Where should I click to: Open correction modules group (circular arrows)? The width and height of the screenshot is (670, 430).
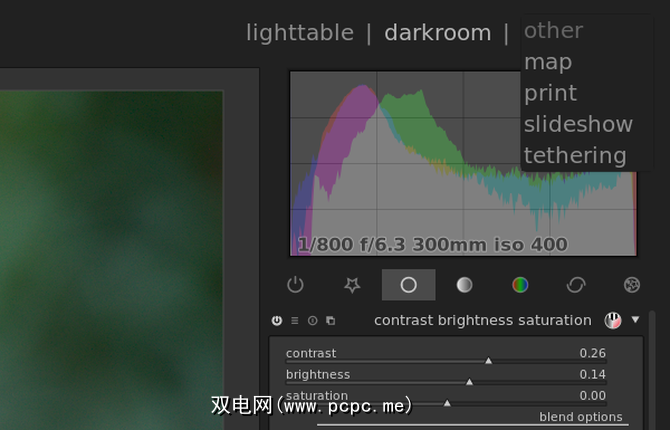click(x=576, y=285)
